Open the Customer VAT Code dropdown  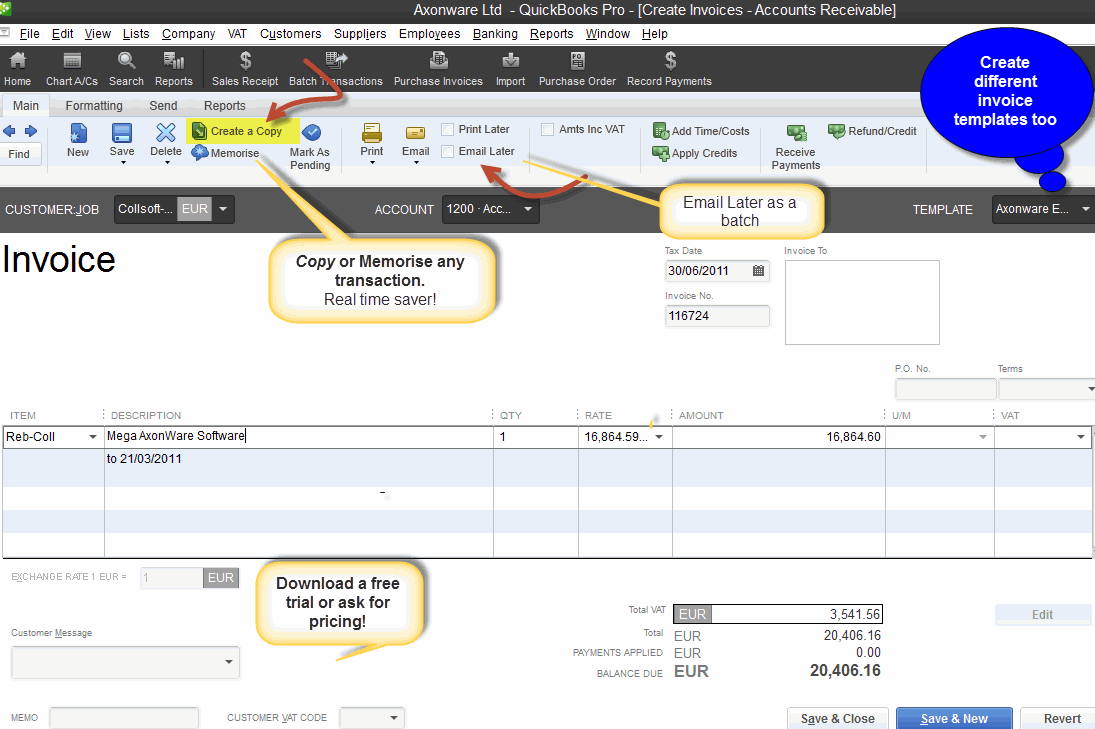tap(394, 718)
